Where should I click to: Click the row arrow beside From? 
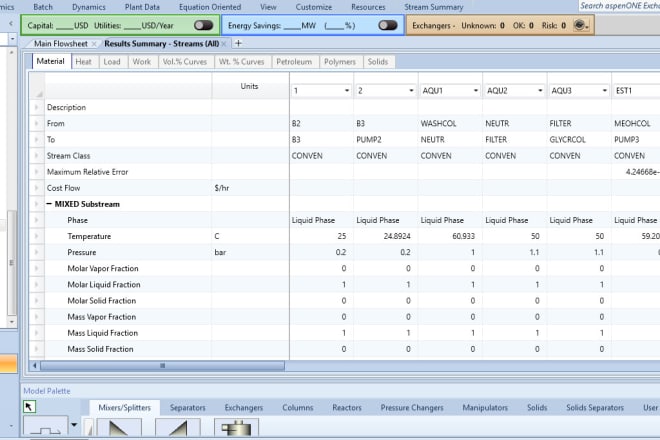(x=37, y=123)
